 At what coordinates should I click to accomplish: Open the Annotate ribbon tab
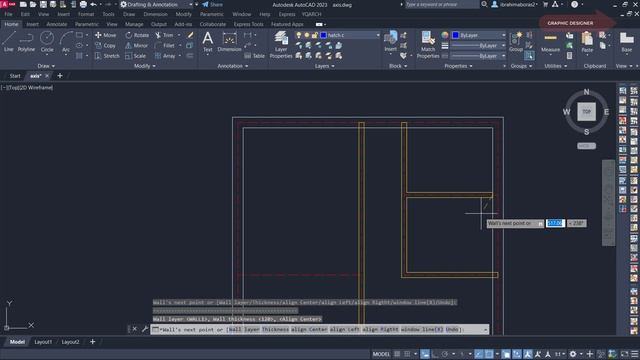pyautogui.click(x=57, y=24)
